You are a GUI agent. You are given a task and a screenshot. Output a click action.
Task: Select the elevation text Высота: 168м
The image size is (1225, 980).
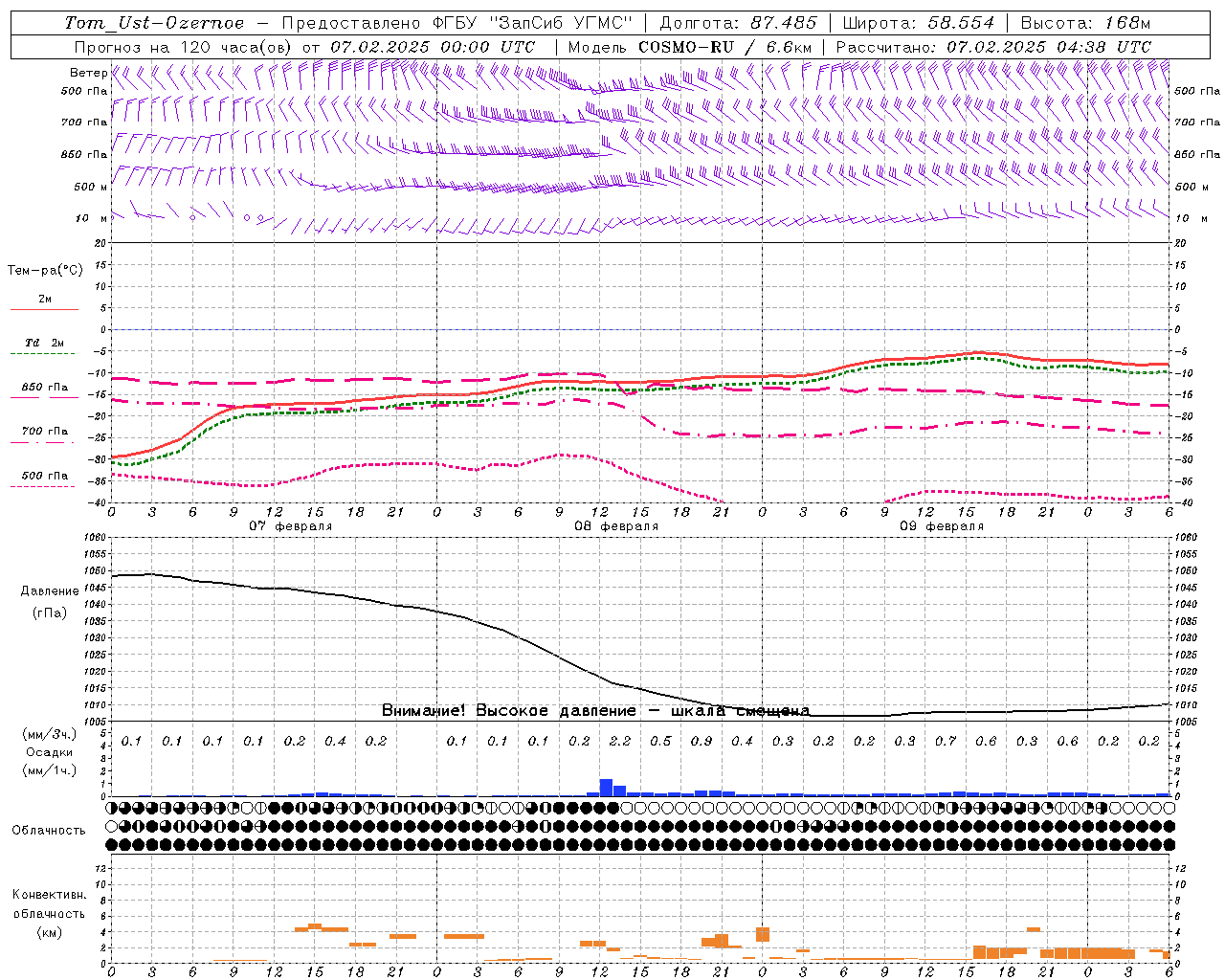(x=1085, y=23)
